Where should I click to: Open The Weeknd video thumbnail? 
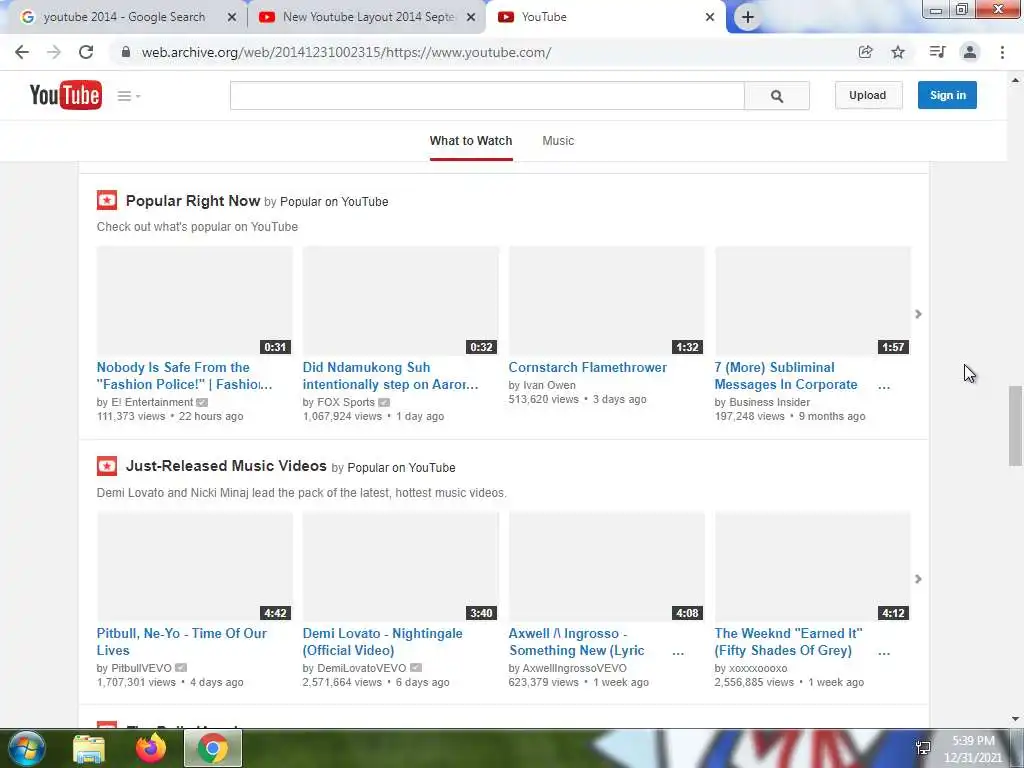click(812, 567)
